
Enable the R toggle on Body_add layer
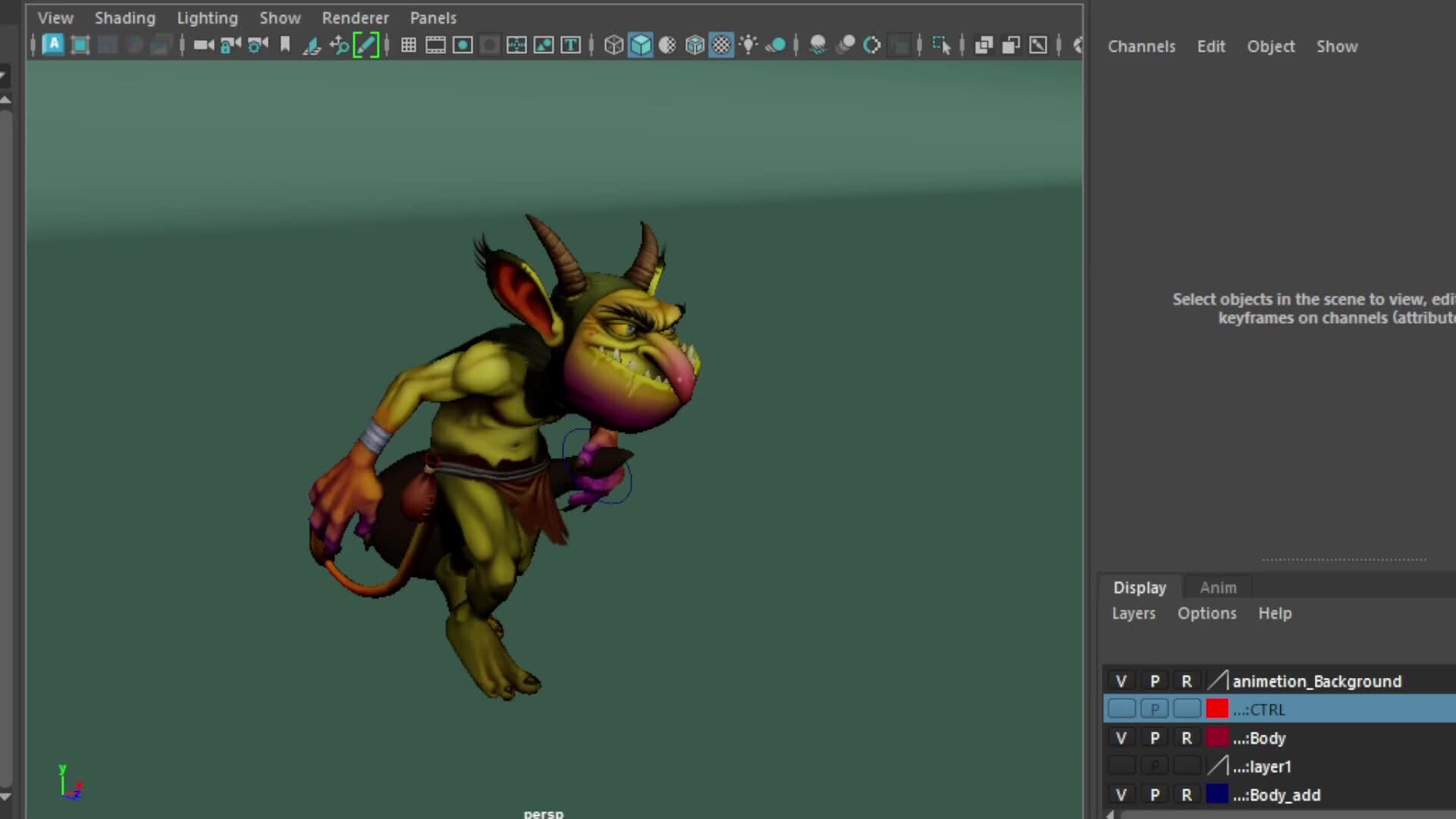[1188, 795]
